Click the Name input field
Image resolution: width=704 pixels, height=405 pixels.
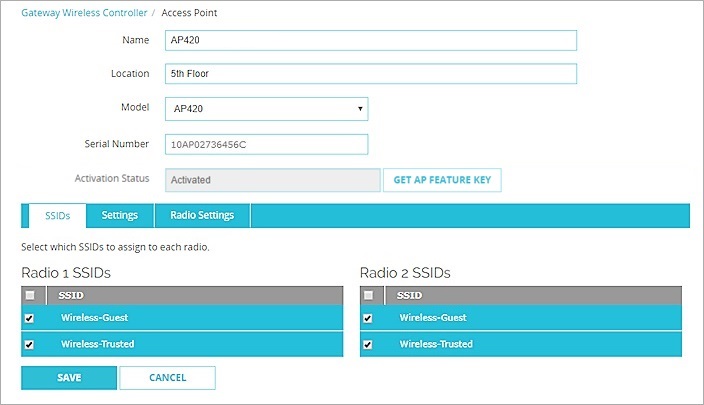tap(370, 40)
